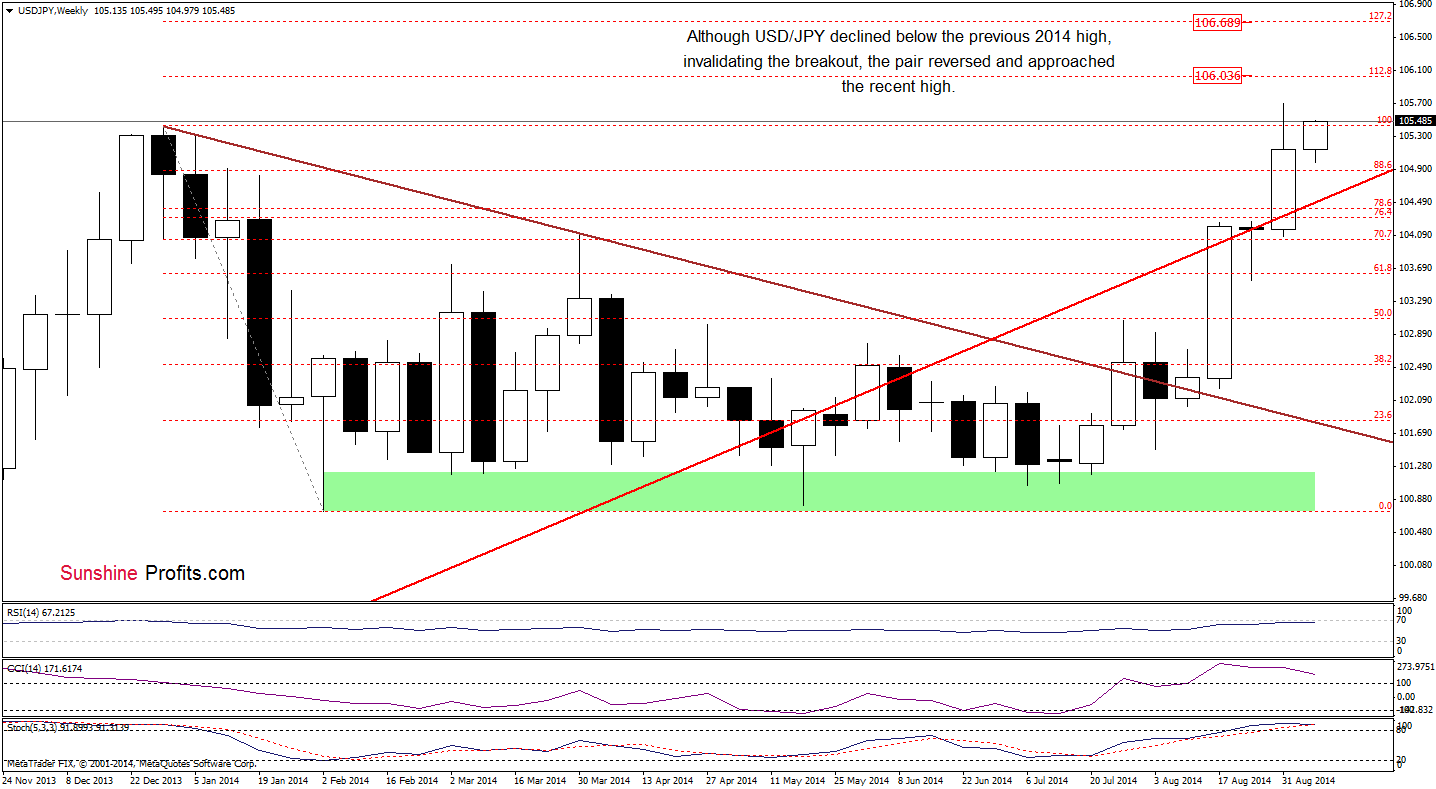Click the 8 Jun 2014 date label

click(919, 780)
